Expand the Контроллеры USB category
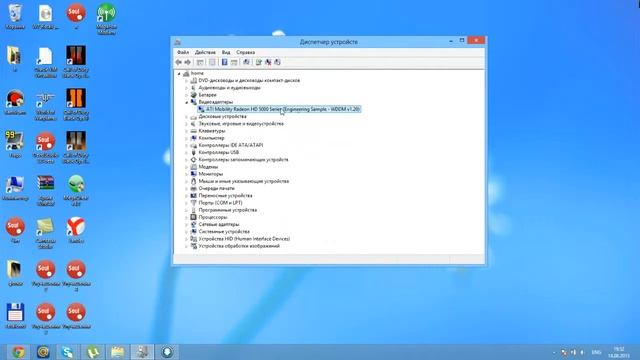640x360 pixels. tap(187, 153)
